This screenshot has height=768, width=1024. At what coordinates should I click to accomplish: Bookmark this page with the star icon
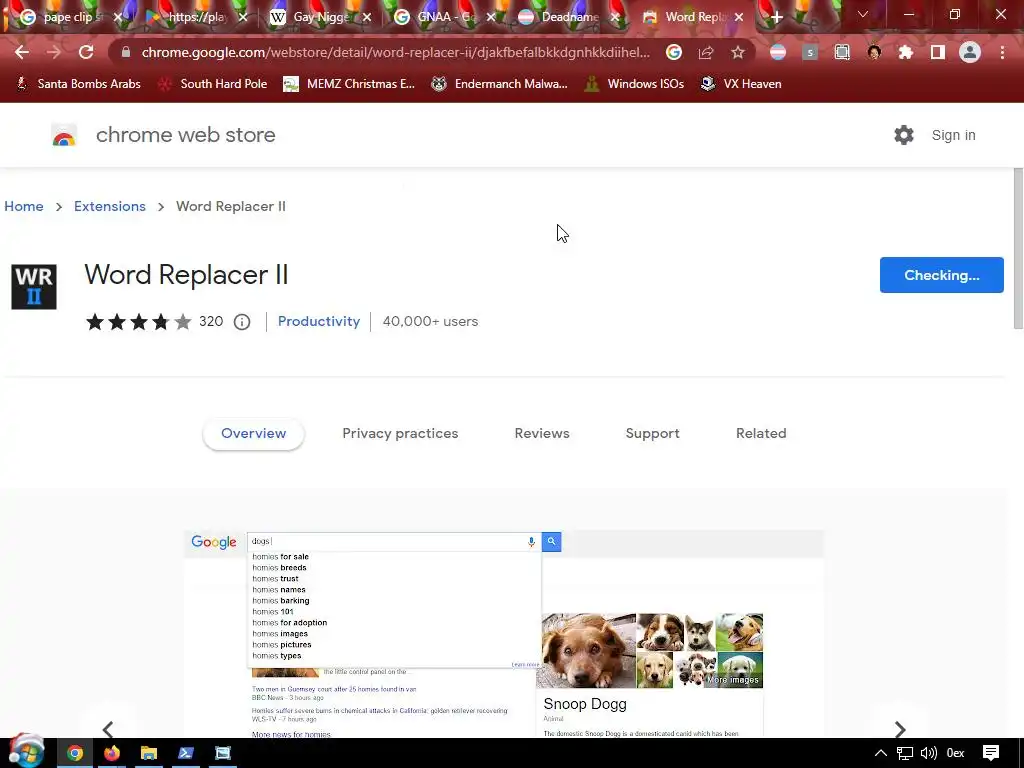click(x=738, y=52)
